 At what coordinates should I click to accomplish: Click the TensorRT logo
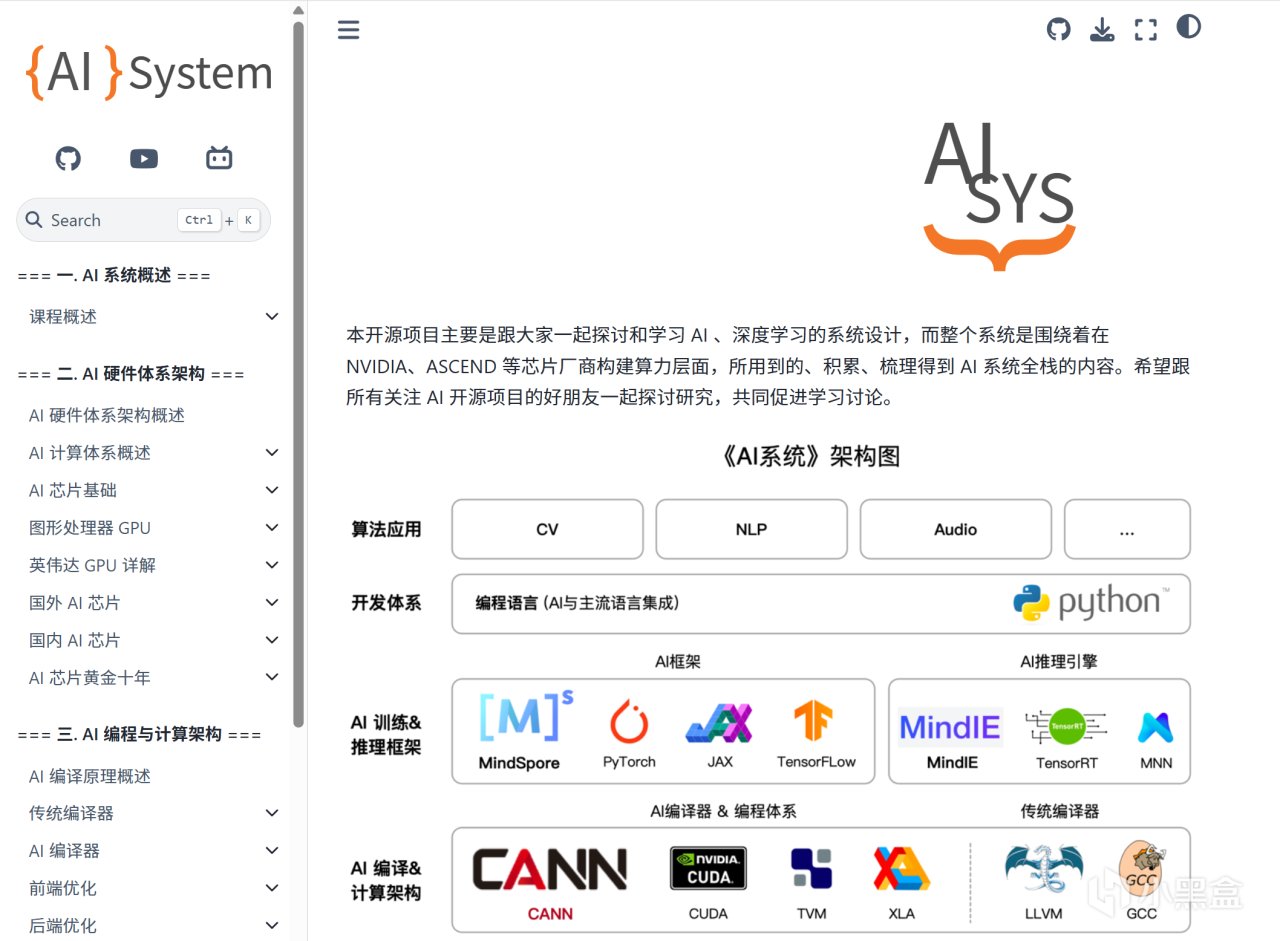pyautogui.click(x=1066, y=727)
